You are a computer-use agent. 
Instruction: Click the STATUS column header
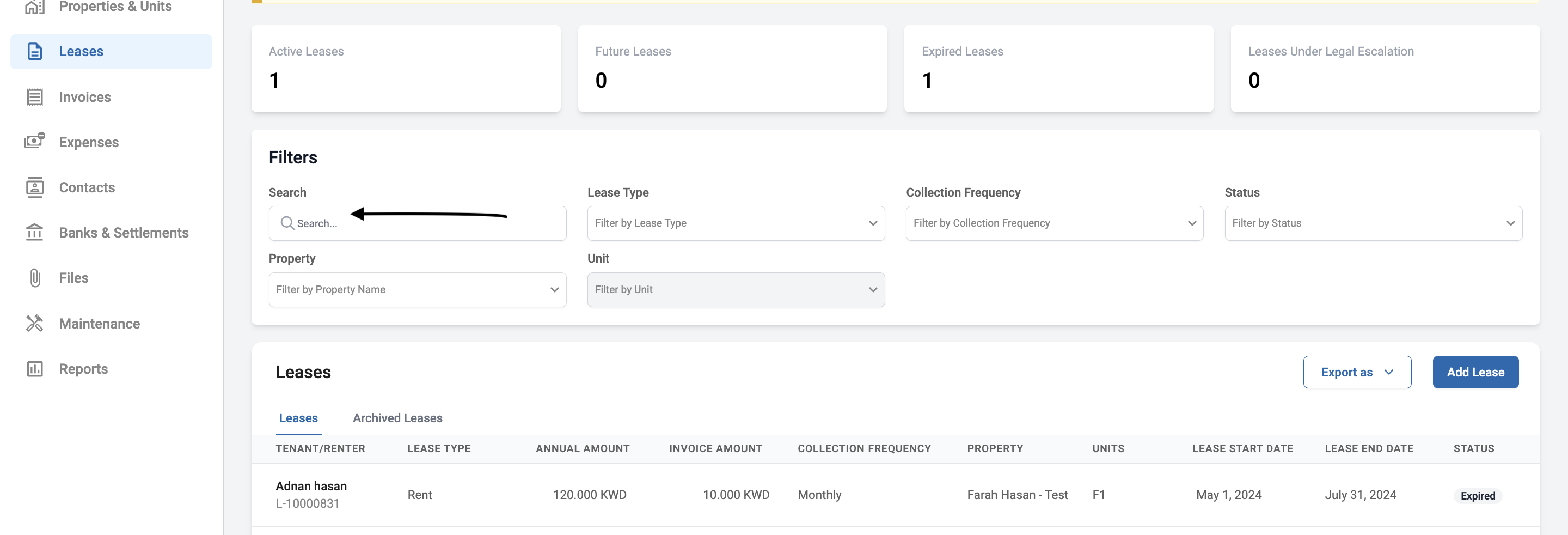pyautogui.click(x=1474, y=448)
